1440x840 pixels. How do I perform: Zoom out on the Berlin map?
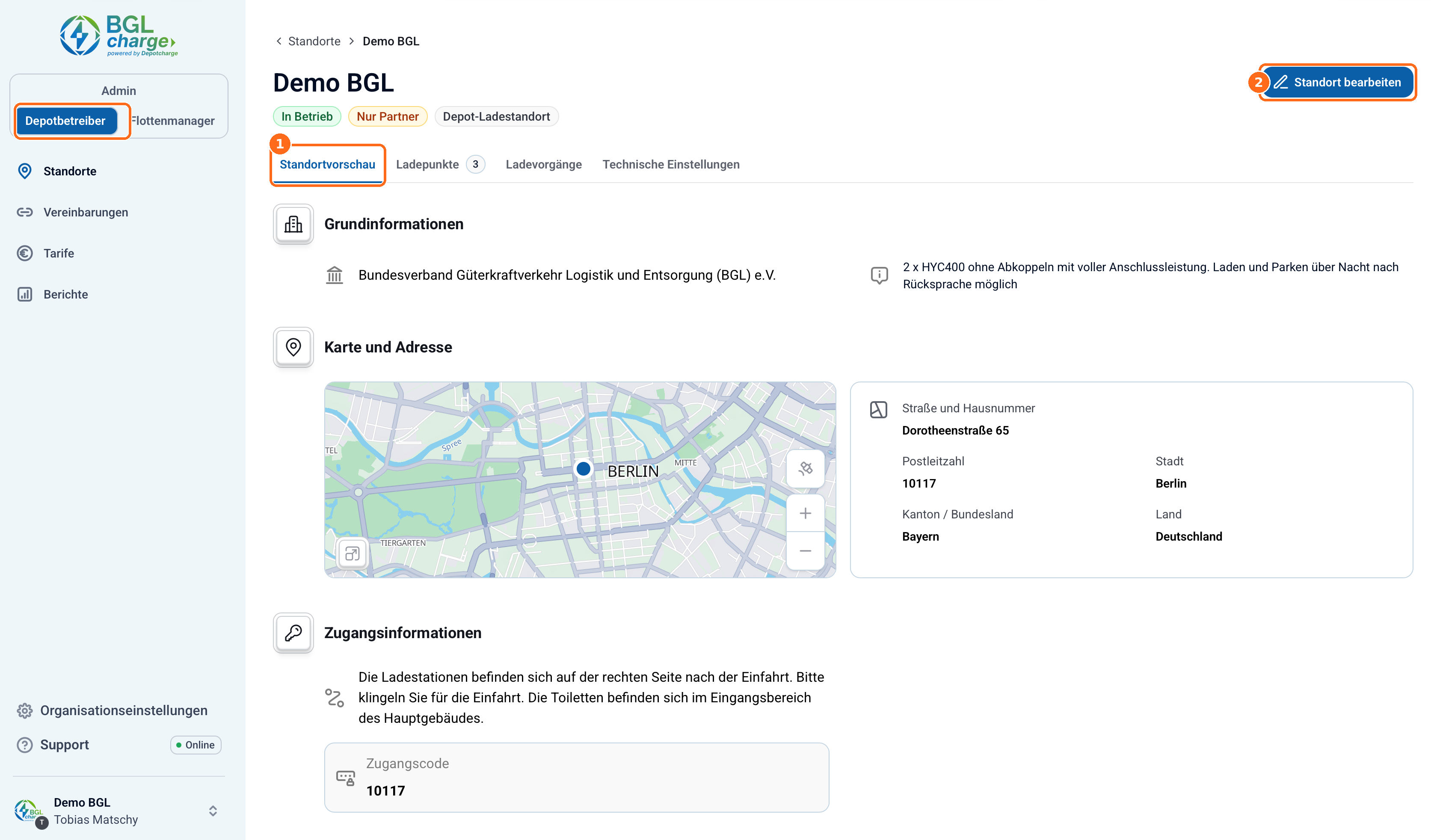805,551
